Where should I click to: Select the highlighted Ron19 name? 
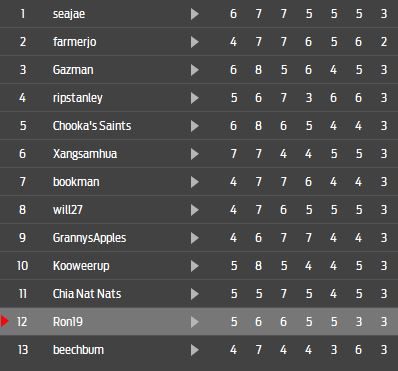[x=68, y=322]
